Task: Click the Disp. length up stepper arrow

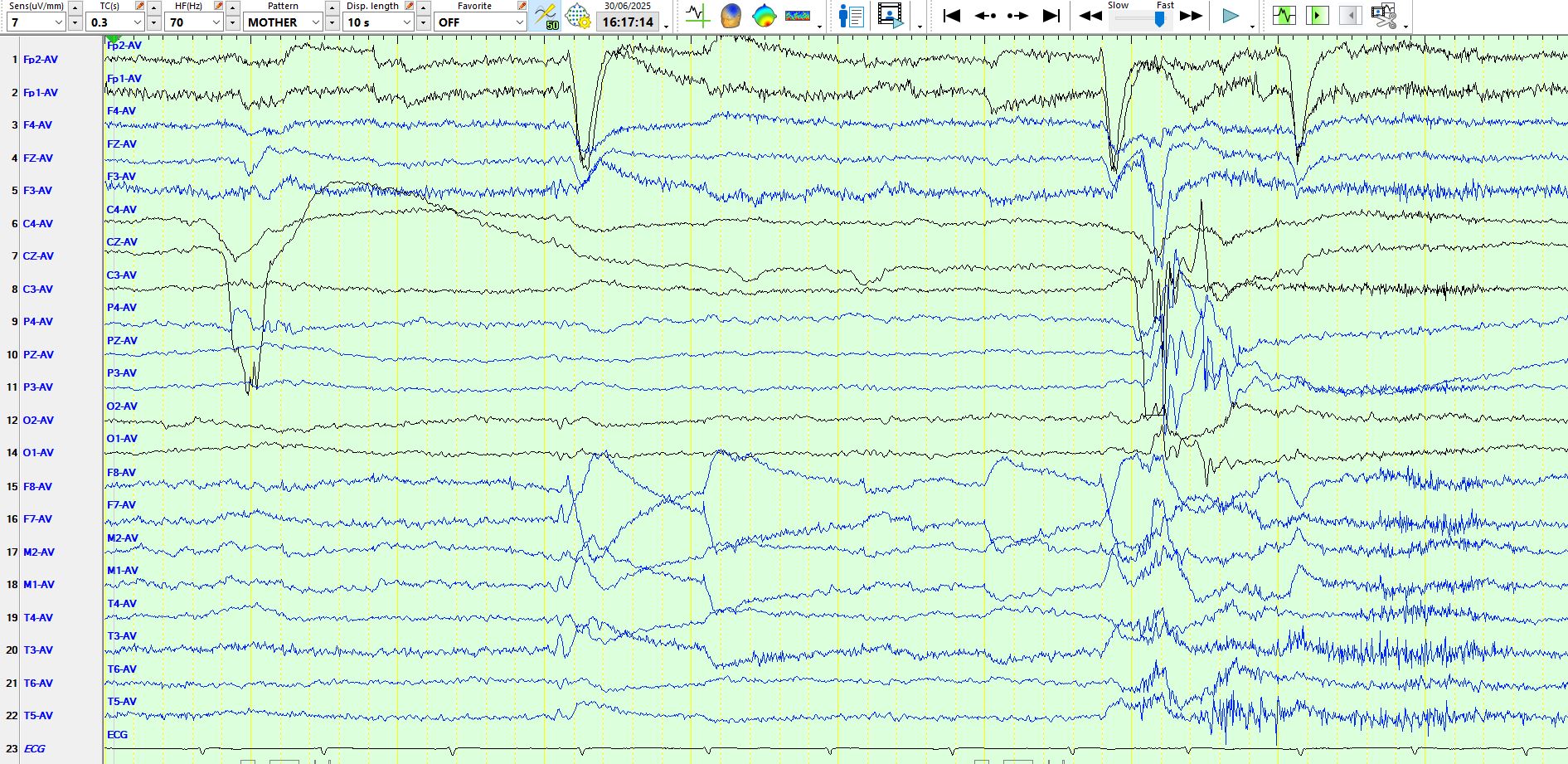Action: pyautogui.click(x=423, y=7)
